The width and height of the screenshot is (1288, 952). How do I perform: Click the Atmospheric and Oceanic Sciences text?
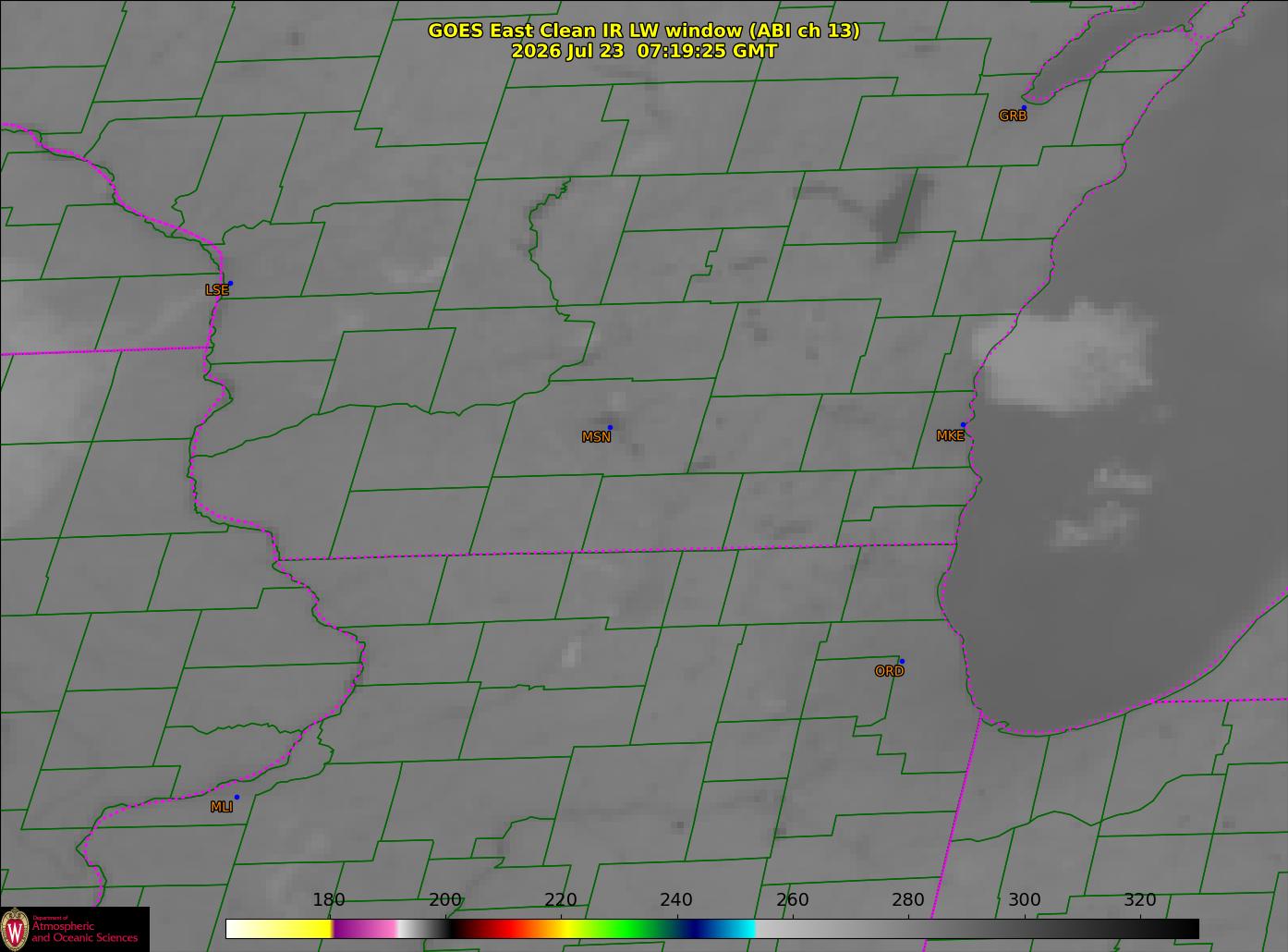pos(85,932)
